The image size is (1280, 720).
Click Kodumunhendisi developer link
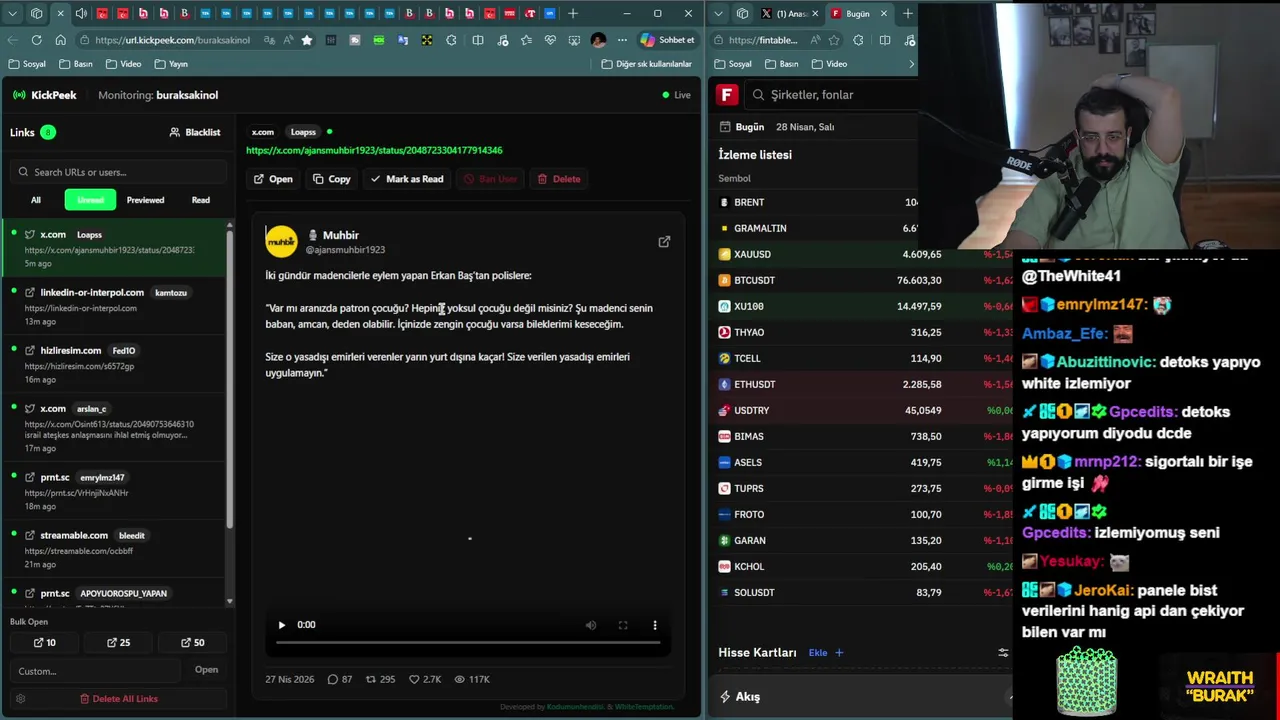575,707
